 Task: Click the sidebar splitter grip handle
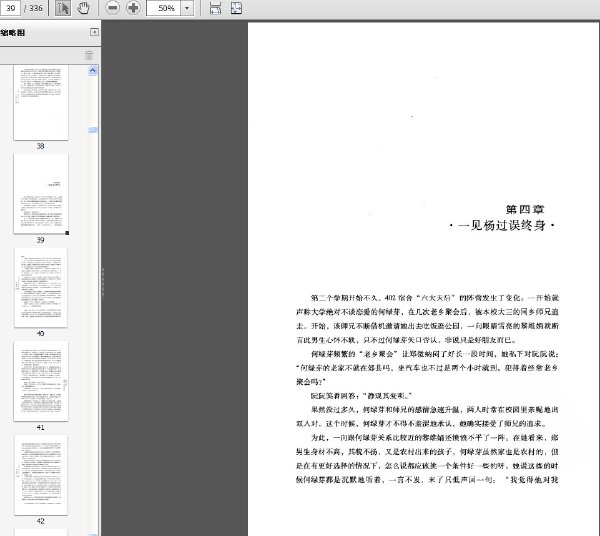coord(103,283)
